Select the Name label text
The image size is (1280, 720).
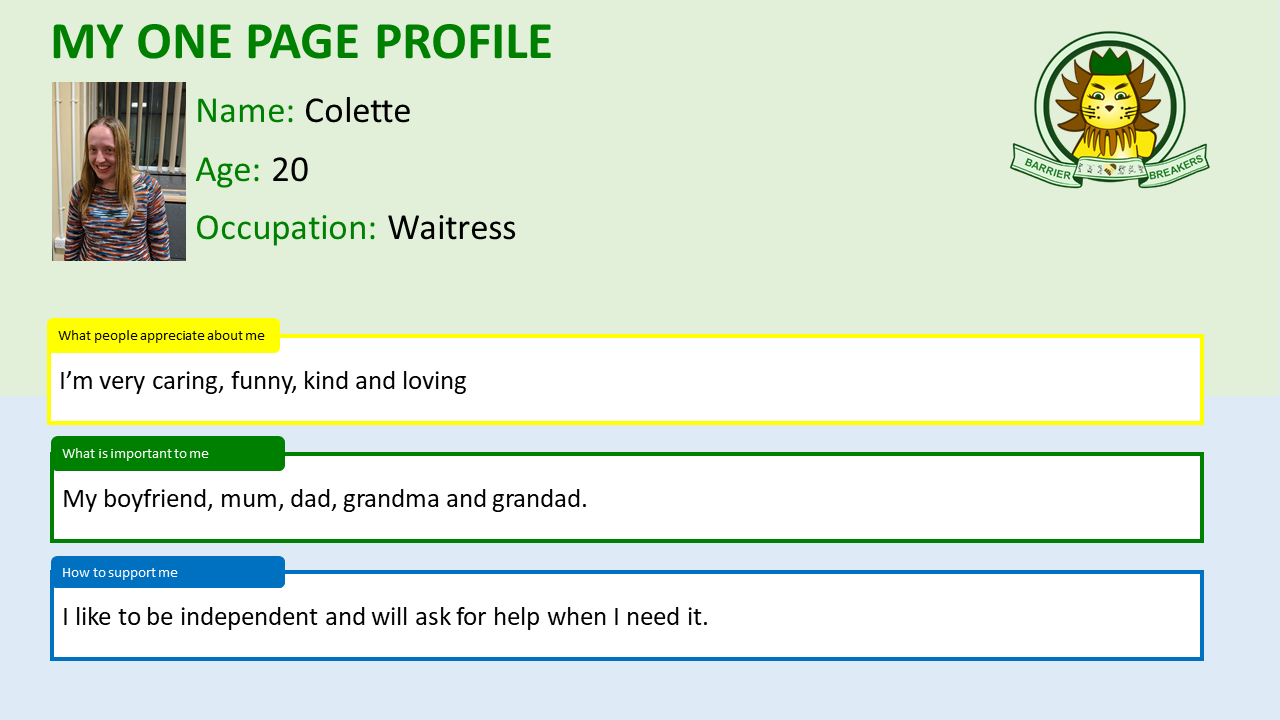(x=245, y=110)
